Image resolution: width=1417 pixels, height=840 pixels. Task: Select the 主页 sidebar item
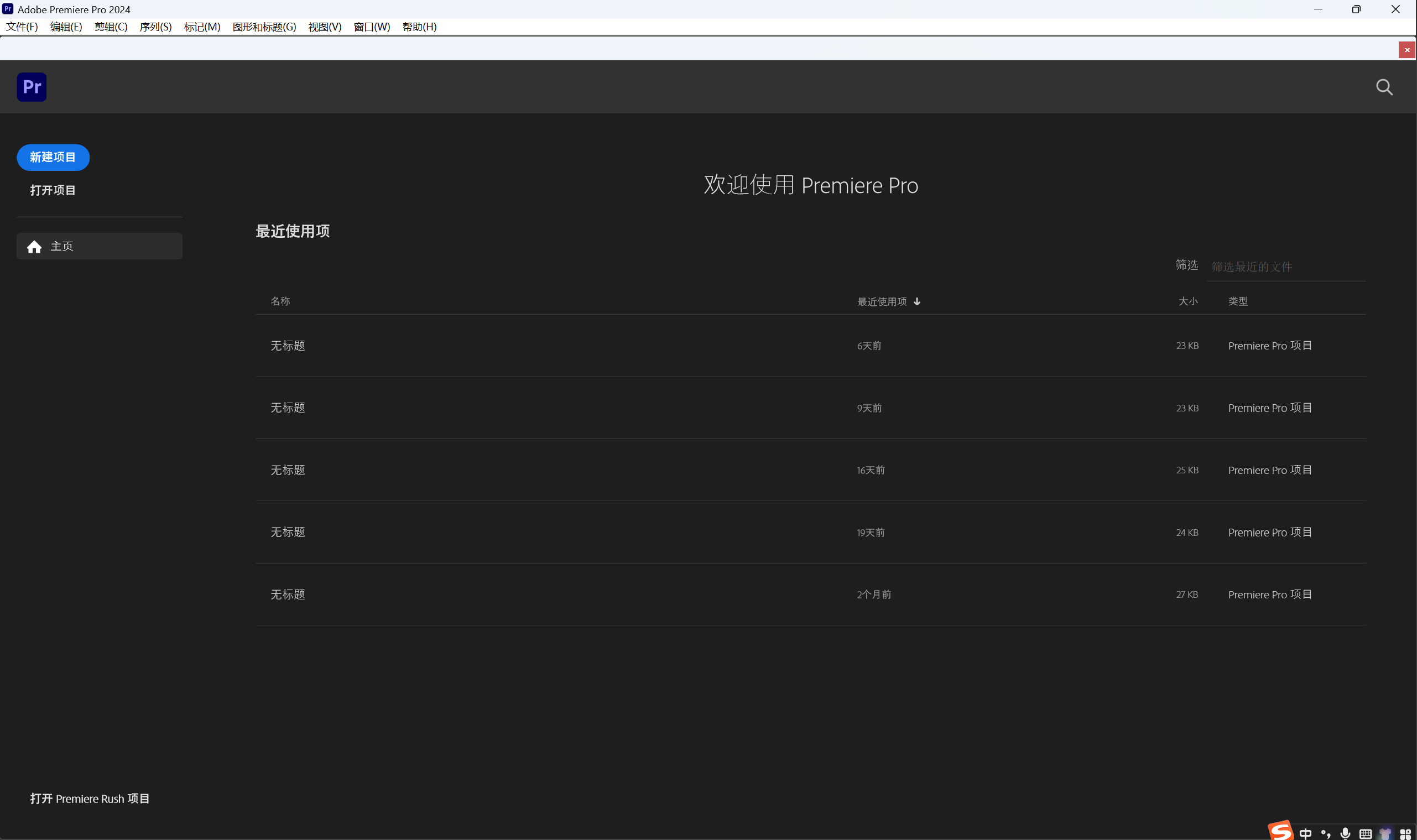[x=100, y=246]
